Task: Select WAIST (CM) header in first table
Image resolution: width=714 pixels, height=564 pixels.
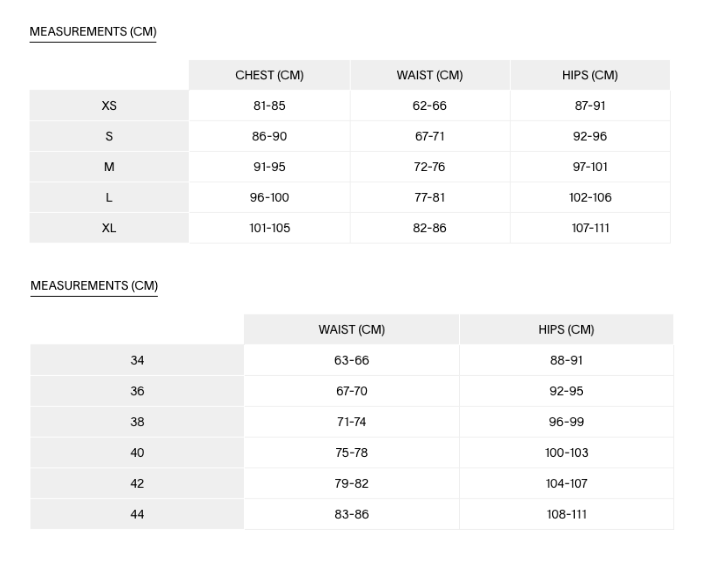Action: [x=429, y=75]
